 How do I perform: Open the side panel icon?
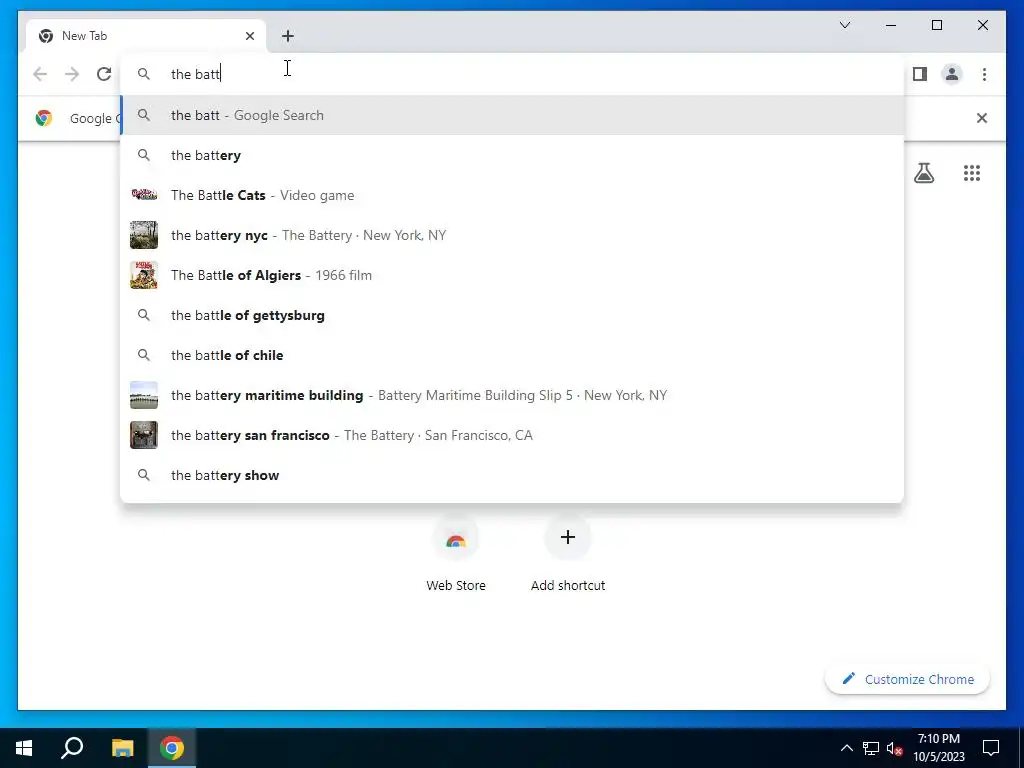pyautogui.click(x=920, y=74)
